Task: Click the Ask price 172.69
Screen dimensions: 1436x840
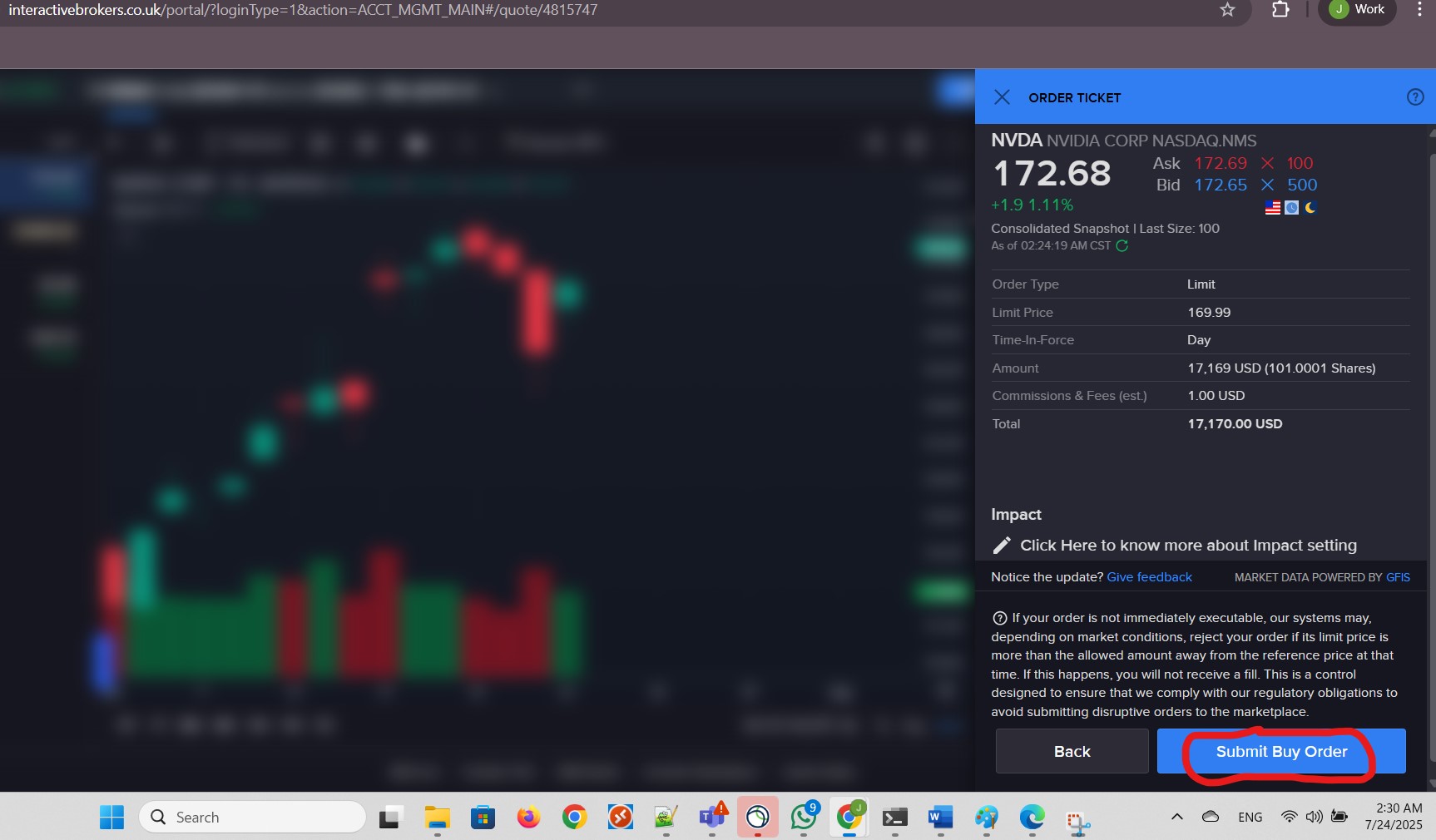Action: pyautogui.click(x=1221, y=163)
